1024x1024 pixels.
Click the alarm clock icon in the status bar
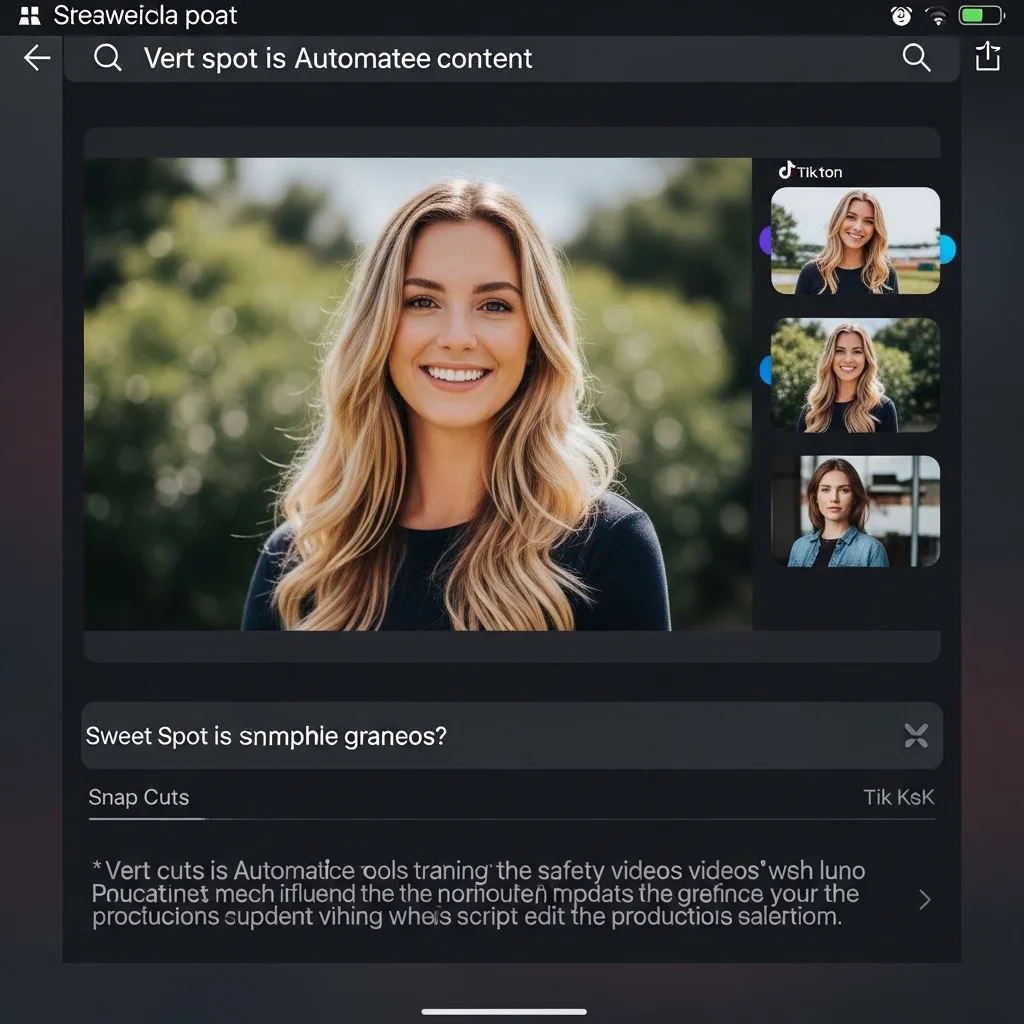click(900, 16)
